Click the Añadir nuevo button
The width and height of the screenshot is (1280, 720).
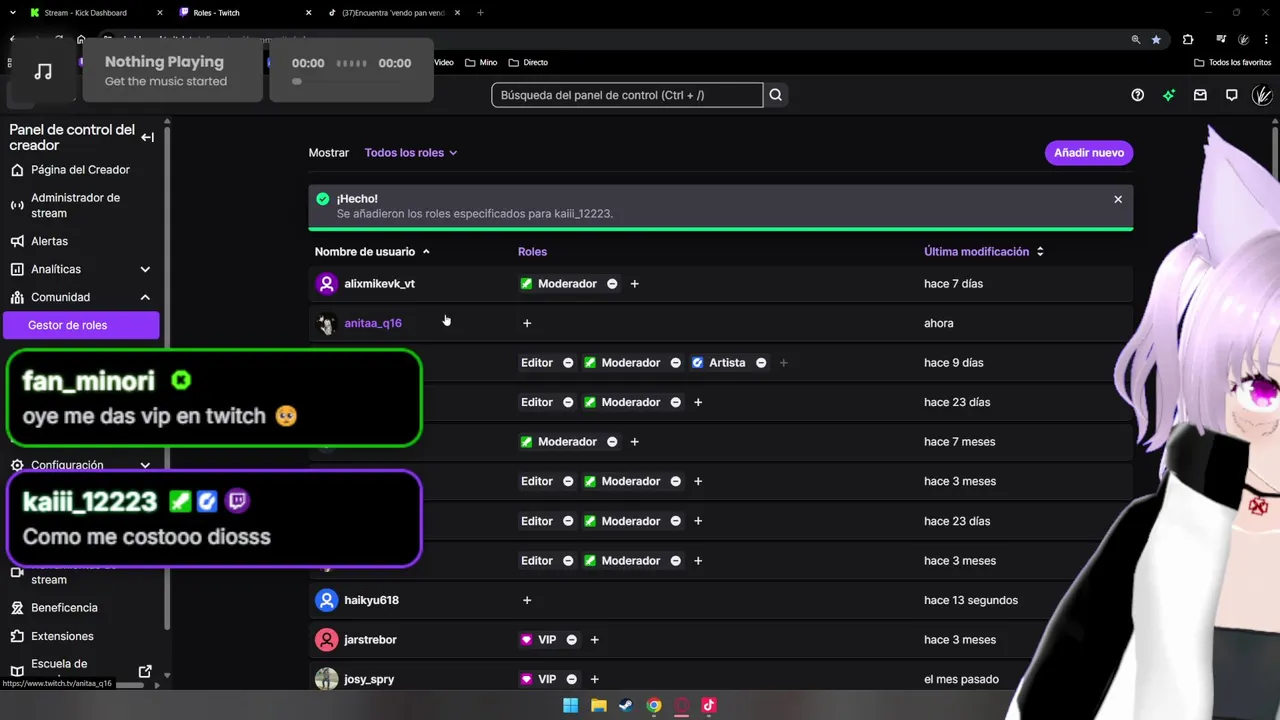[1089, 153]
